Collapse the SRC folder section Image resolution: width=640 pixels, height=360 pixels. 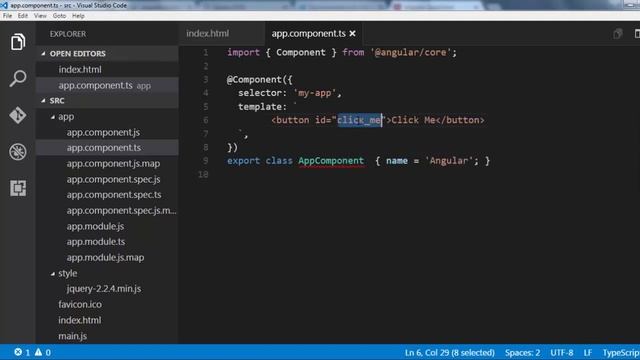[x=43, y=100]
